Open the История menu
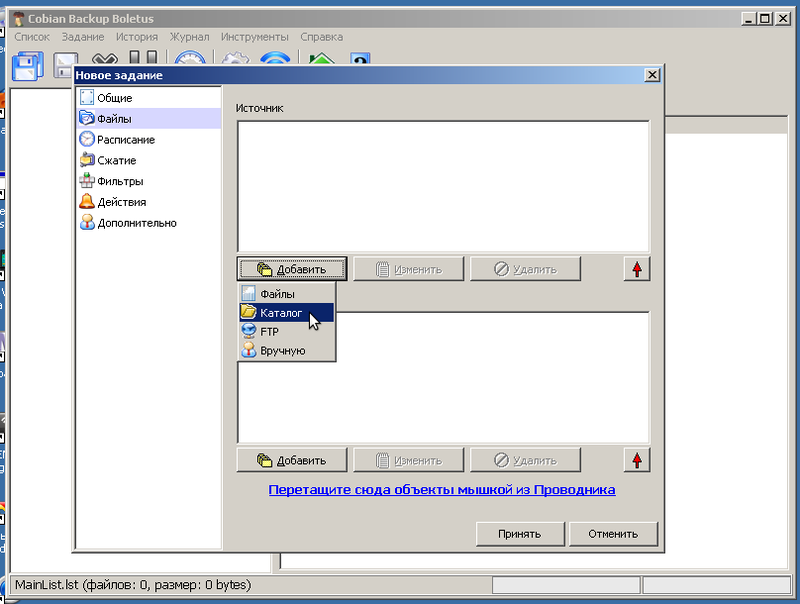This screenshot has height=604, width=800. tap(137, 37)
